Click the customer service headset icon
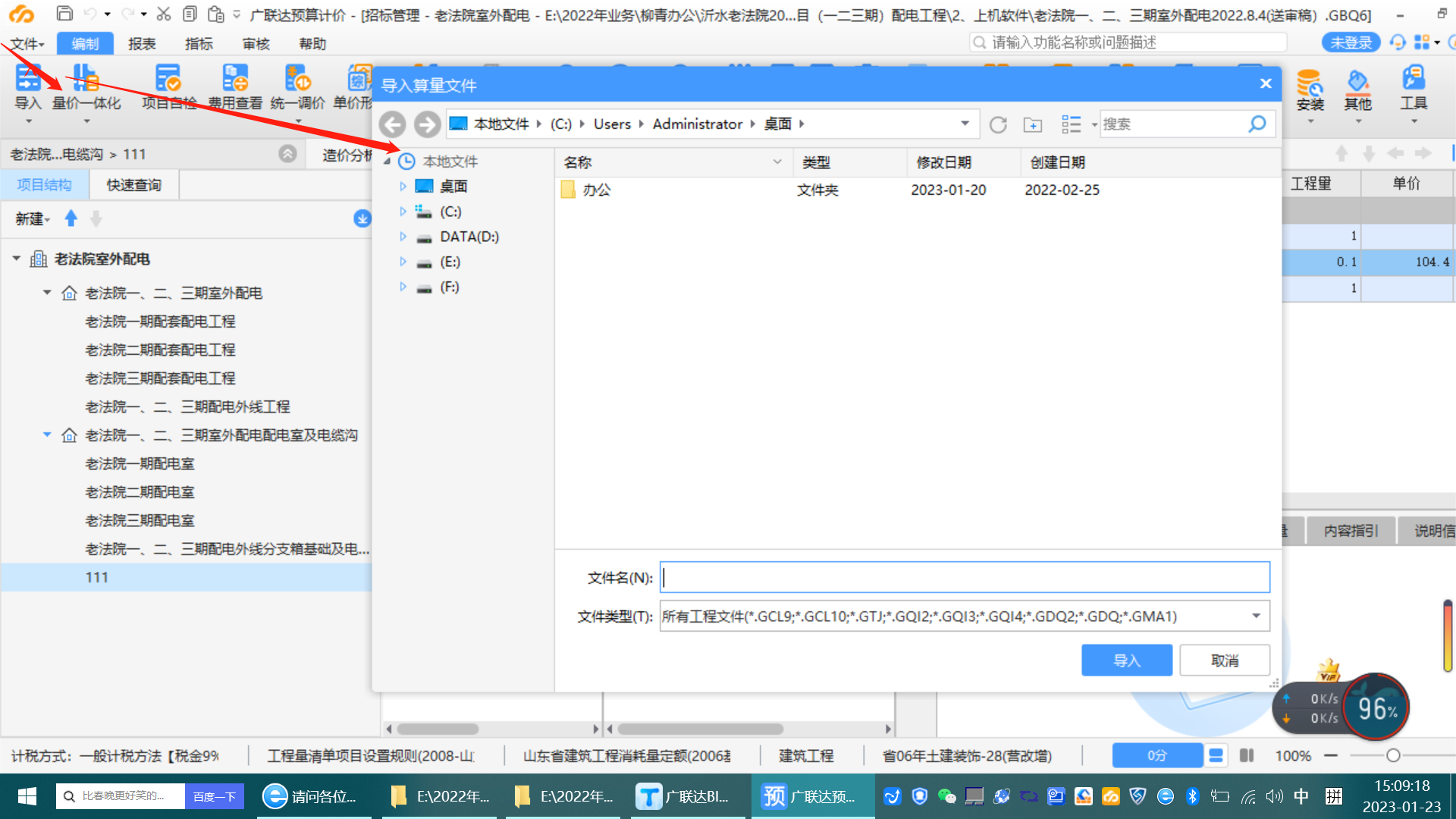1456x819 pixels. [x=1397, y=42]
